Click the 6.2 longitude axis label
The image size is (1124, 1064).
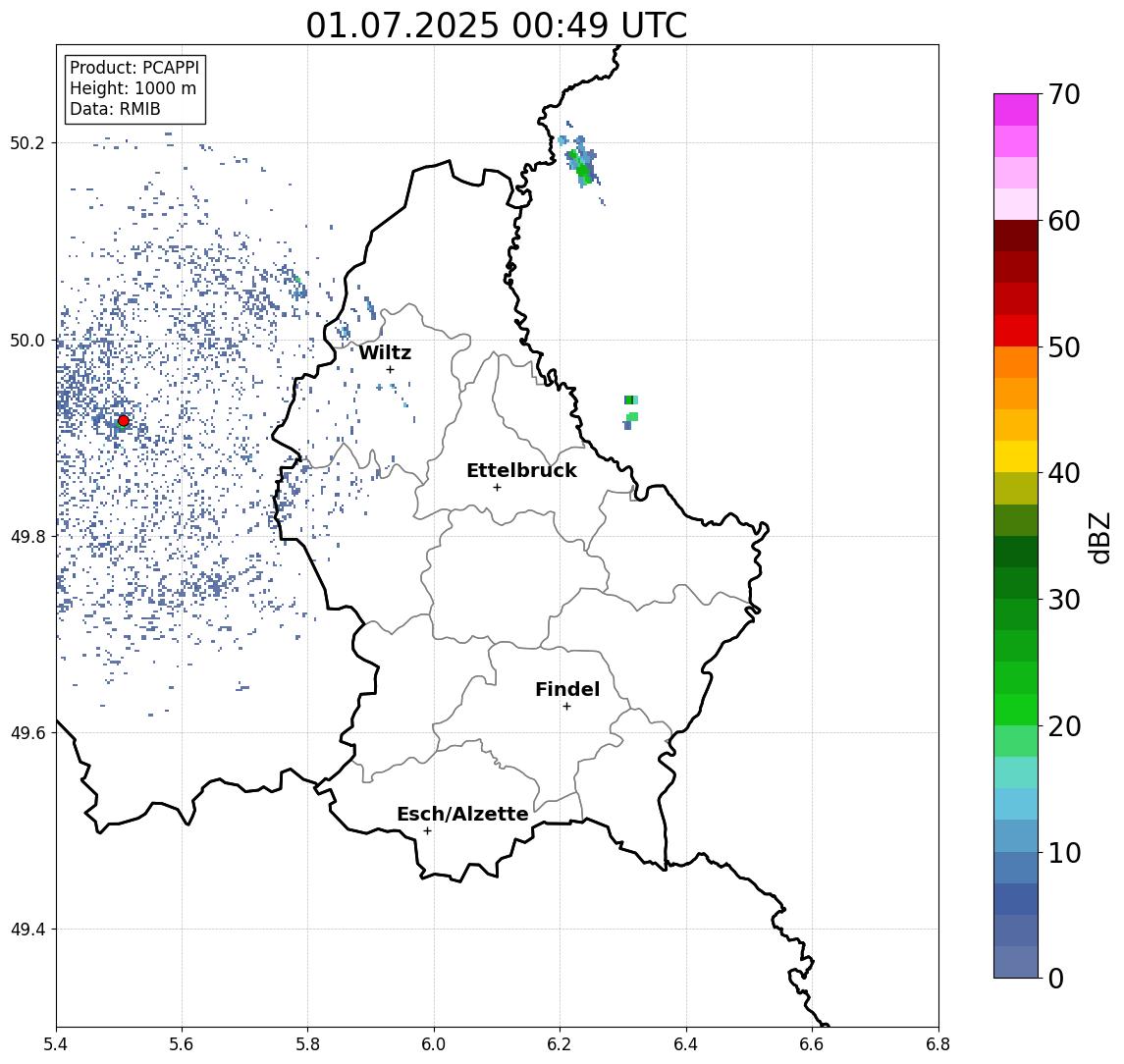pos(560,1044)
